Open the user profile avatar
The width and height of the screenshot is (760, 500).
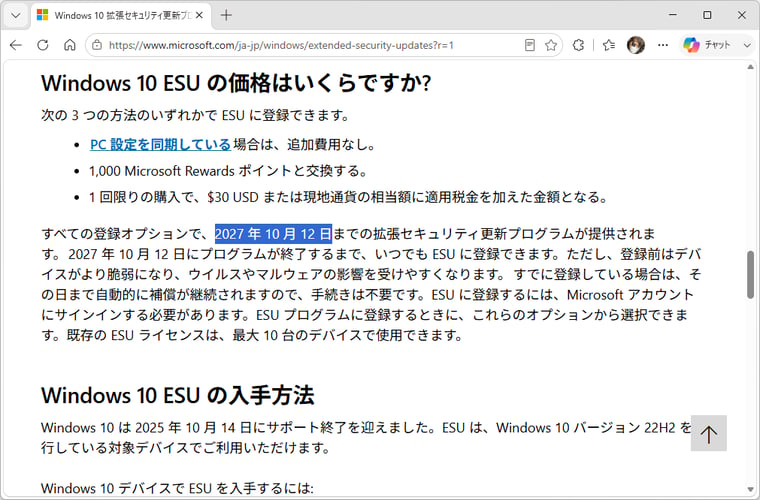pyautogui.click(x=636, y=45)
